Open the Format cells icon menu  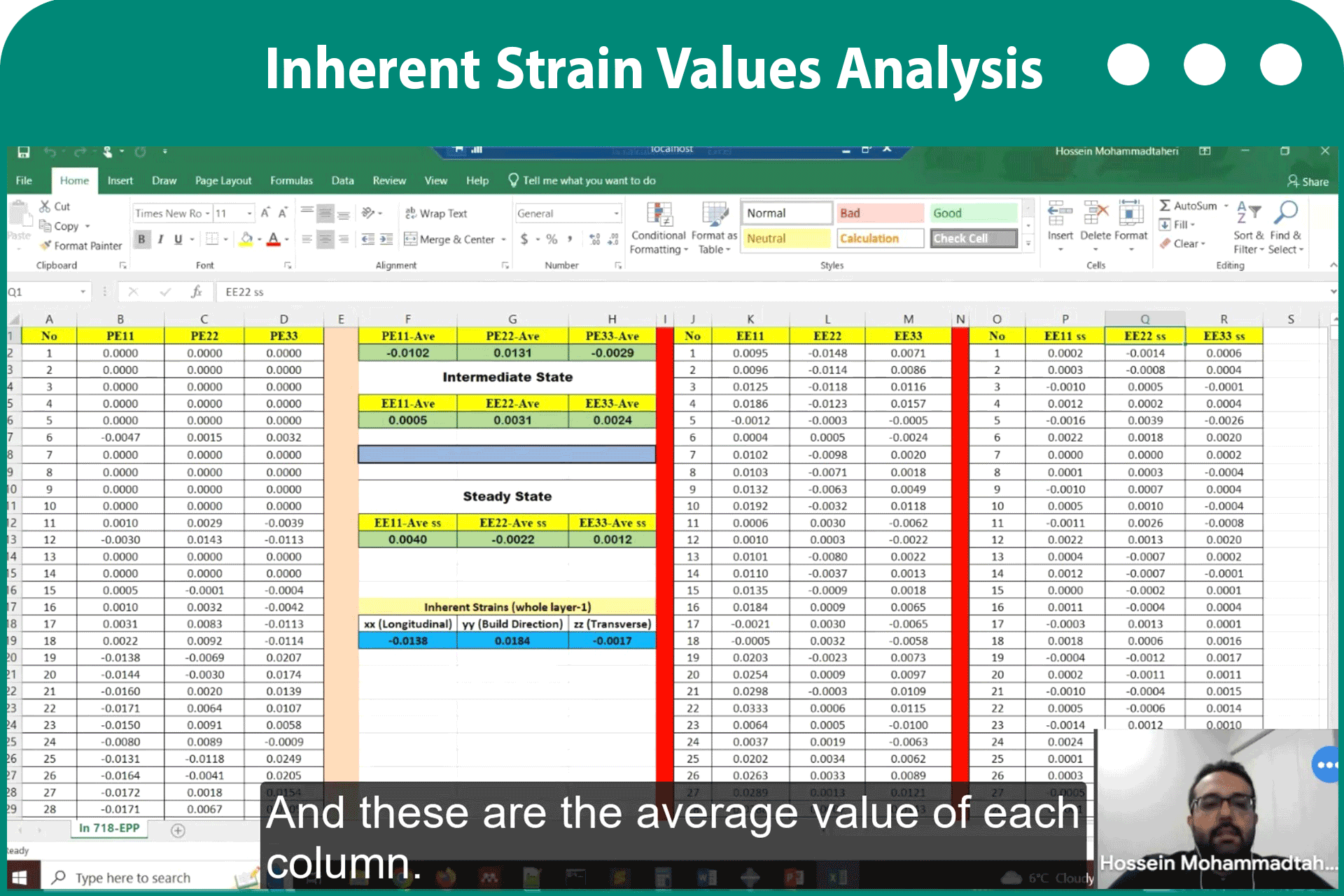(1131, 212)
